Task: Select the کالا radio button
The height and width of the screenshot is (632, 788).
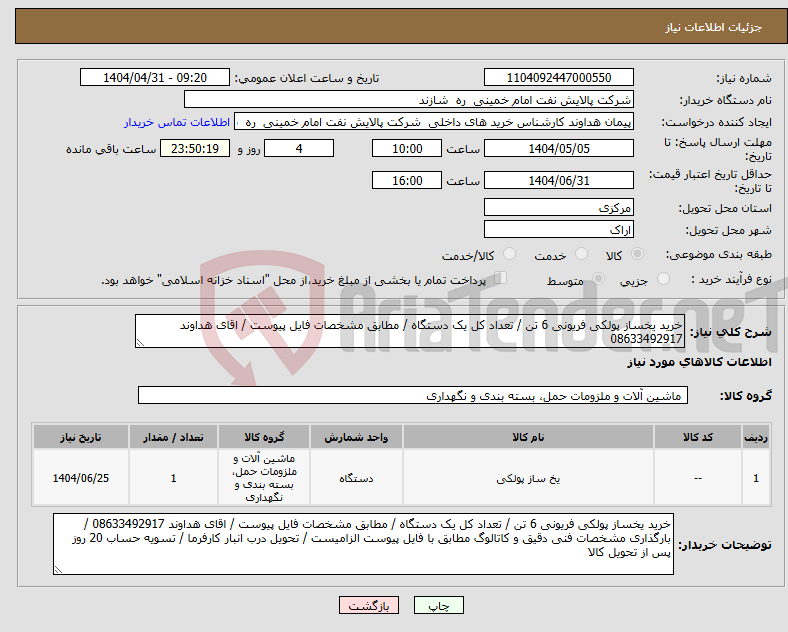Action: tap(637, 254)
